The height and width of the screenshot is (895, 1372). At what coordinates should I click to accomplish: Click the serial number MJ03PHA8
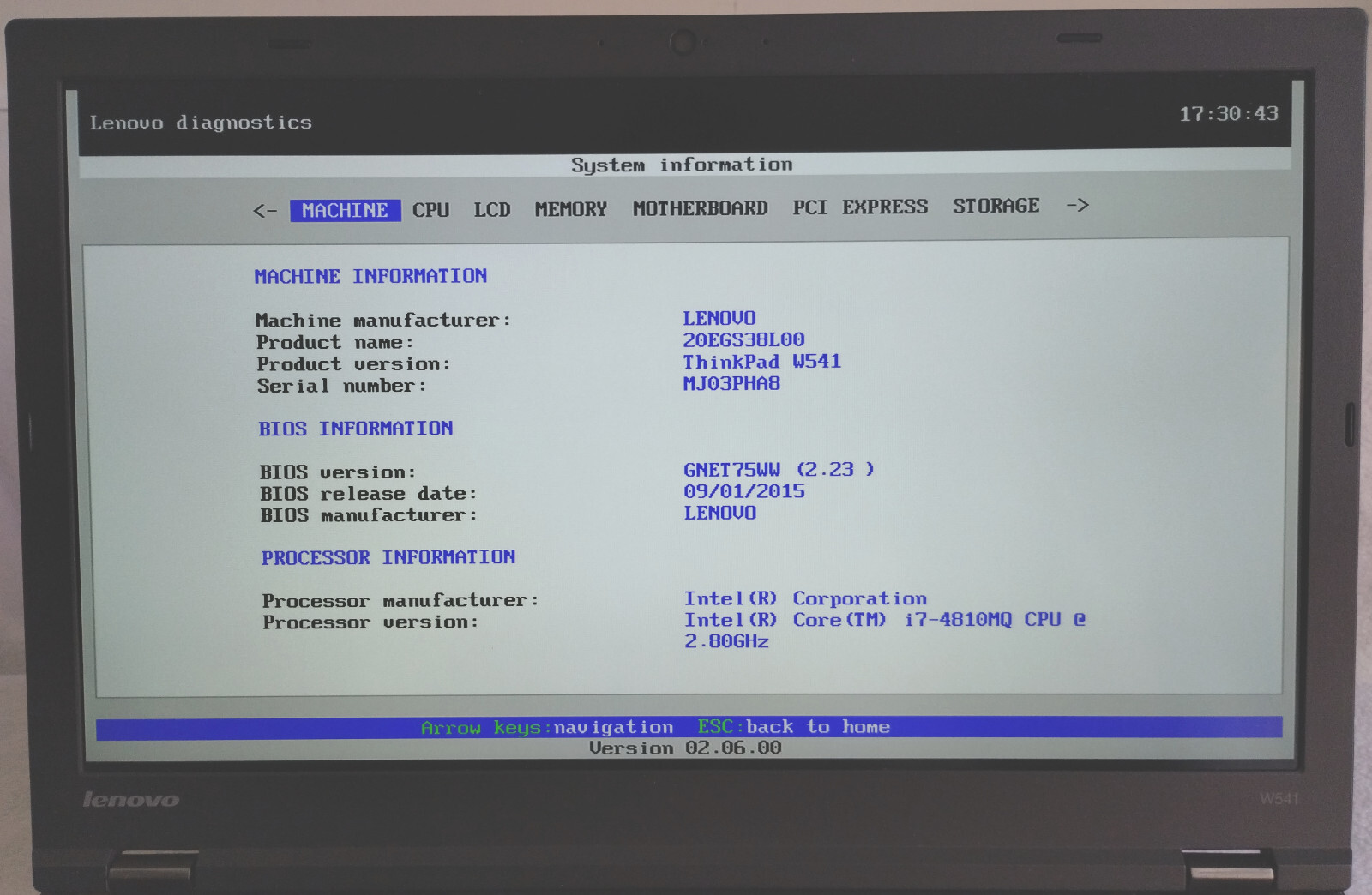pyautogui.click(x=731, y=383)
